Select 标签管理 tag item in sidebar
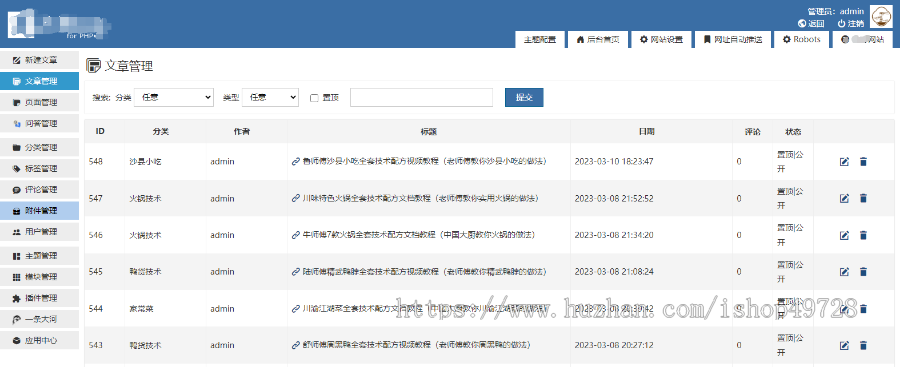The image size is (900, 367). (40, 169)
